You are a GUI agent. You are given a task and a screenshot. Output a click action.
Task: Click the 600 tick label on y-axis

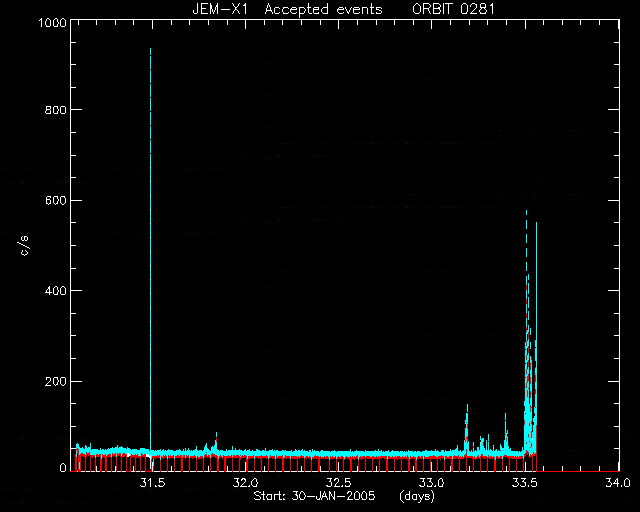click(x=55, y=201)
